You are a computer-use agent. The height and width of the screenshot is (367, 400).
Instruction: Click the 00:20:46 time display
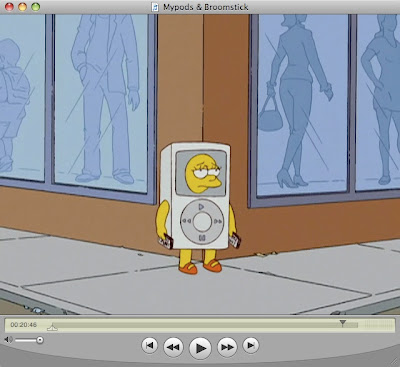pos(23,324)
